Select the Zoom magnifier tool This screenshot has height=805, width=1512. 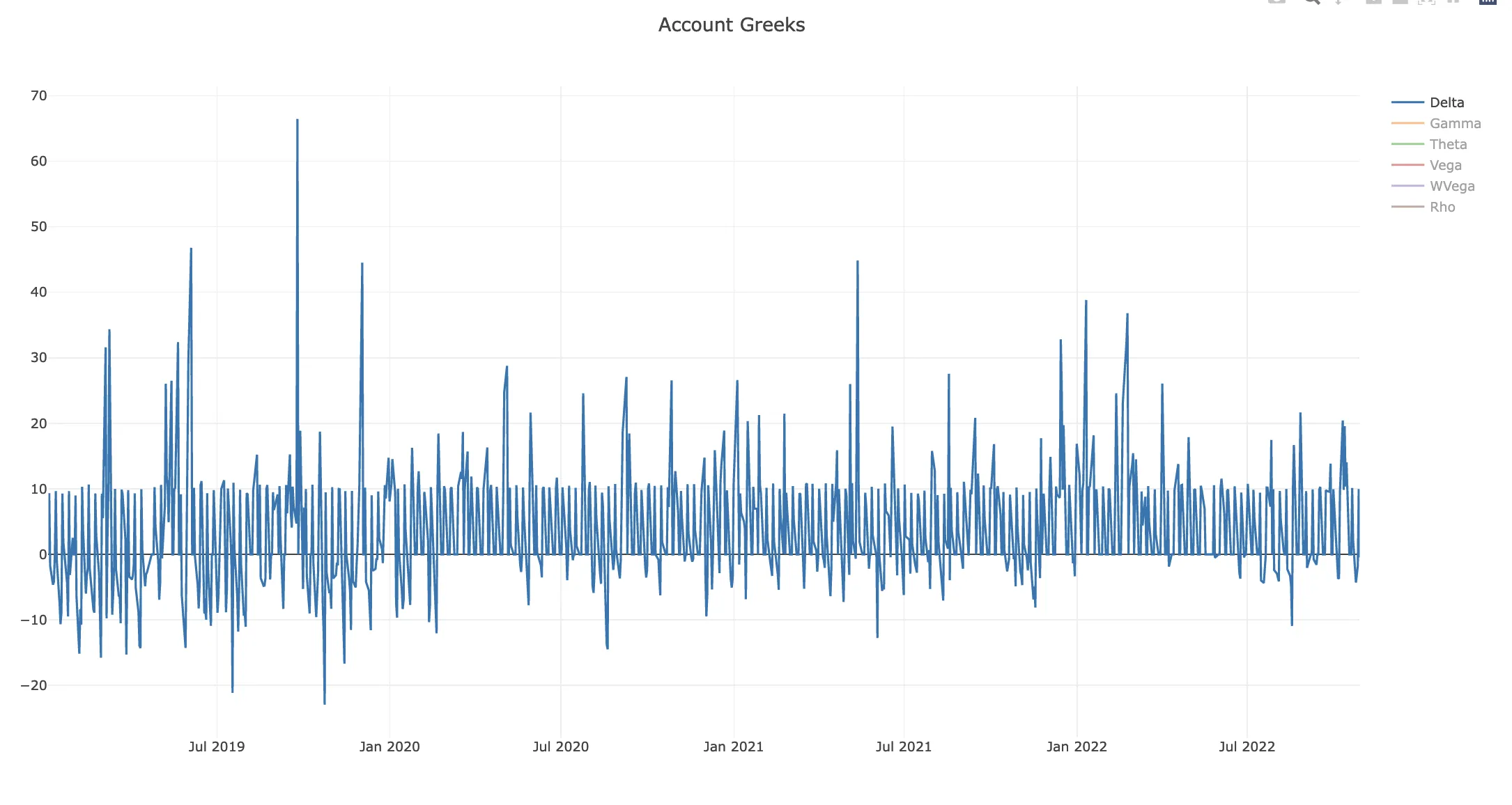coord(1312,1)
